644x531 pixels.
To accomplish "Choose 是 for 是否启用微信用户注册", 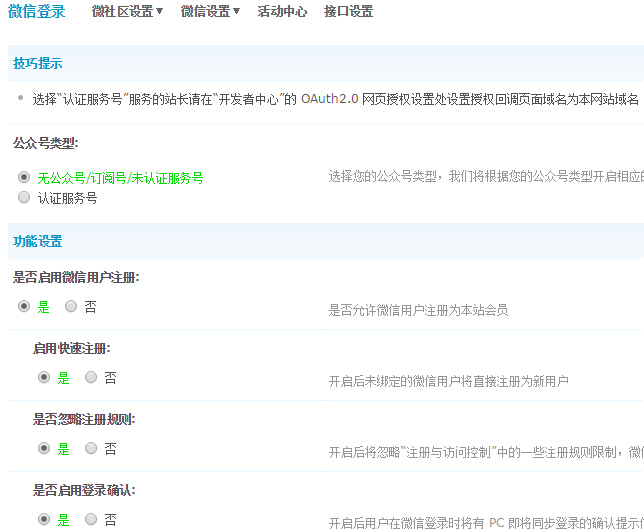I will (x=24, y=306).
